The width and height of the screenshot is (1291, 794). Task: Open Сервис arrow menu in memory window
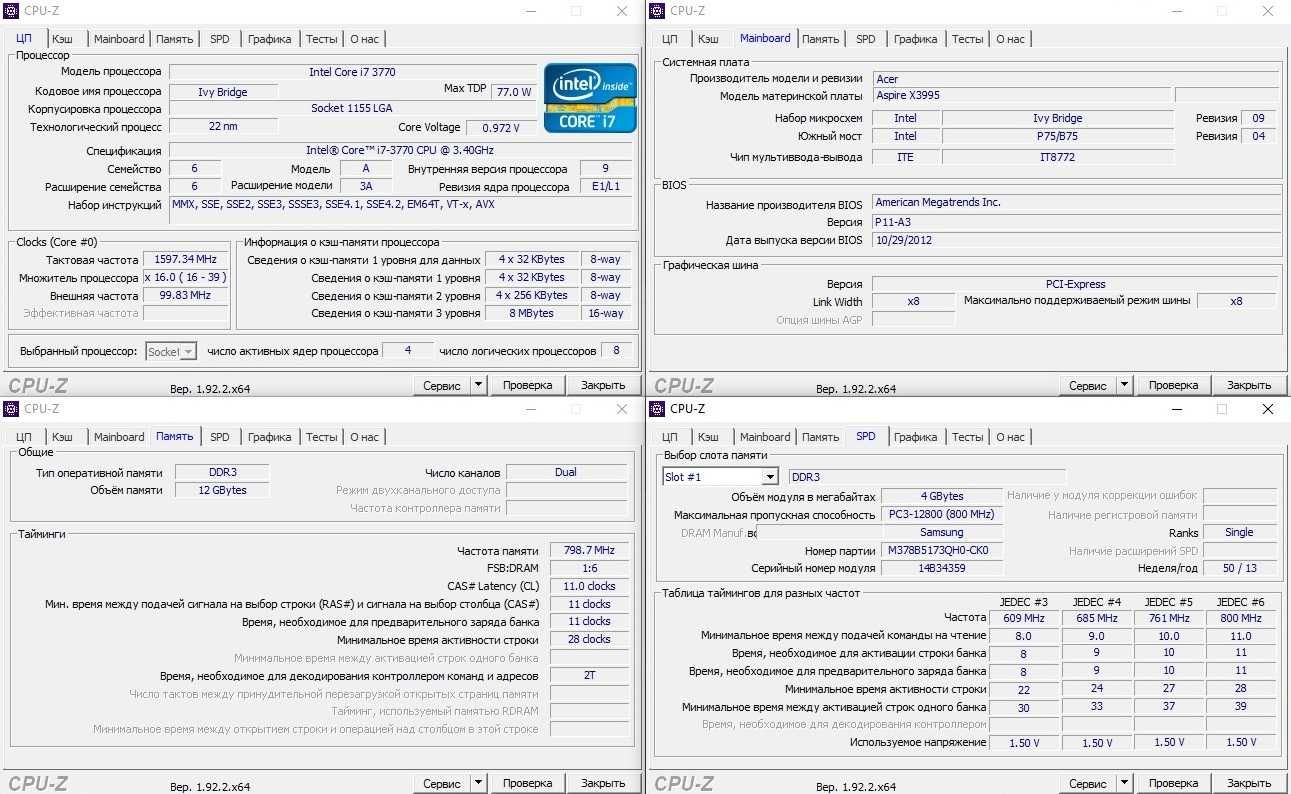tap(478, 783)
